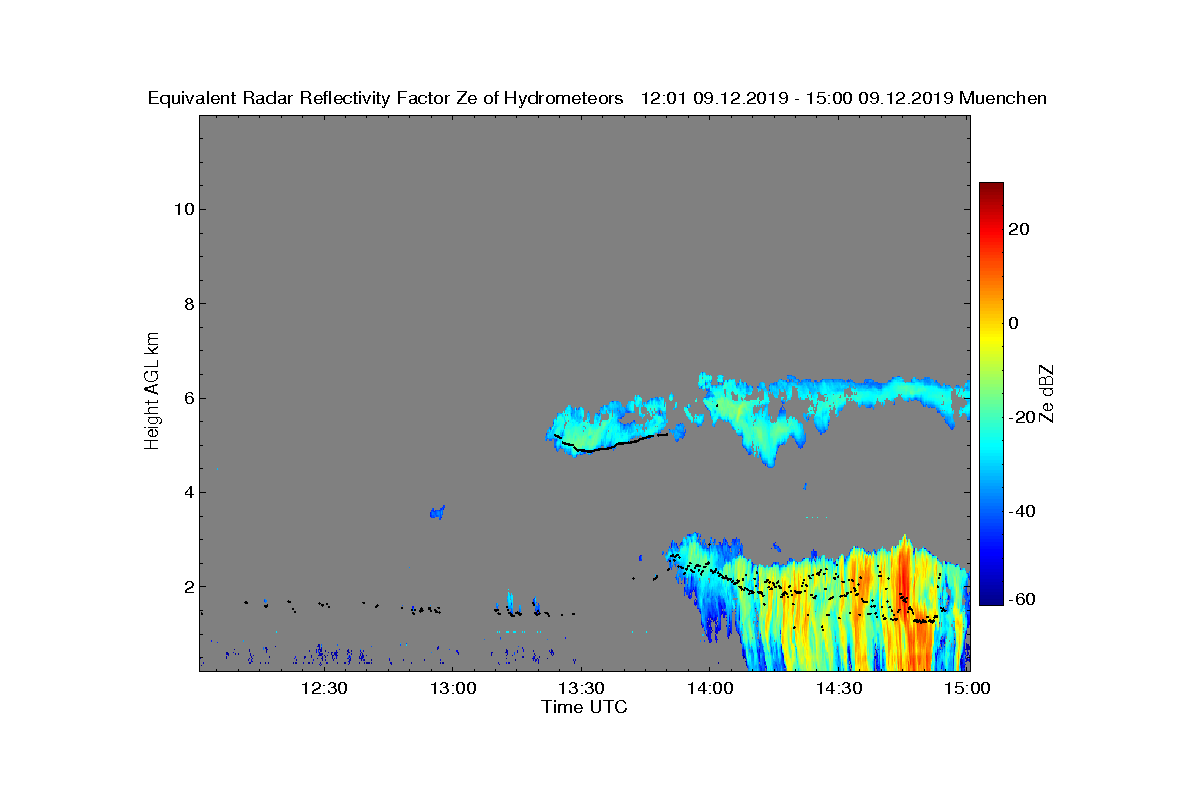Click the 'Time UTC' axis label

(585, 707)
